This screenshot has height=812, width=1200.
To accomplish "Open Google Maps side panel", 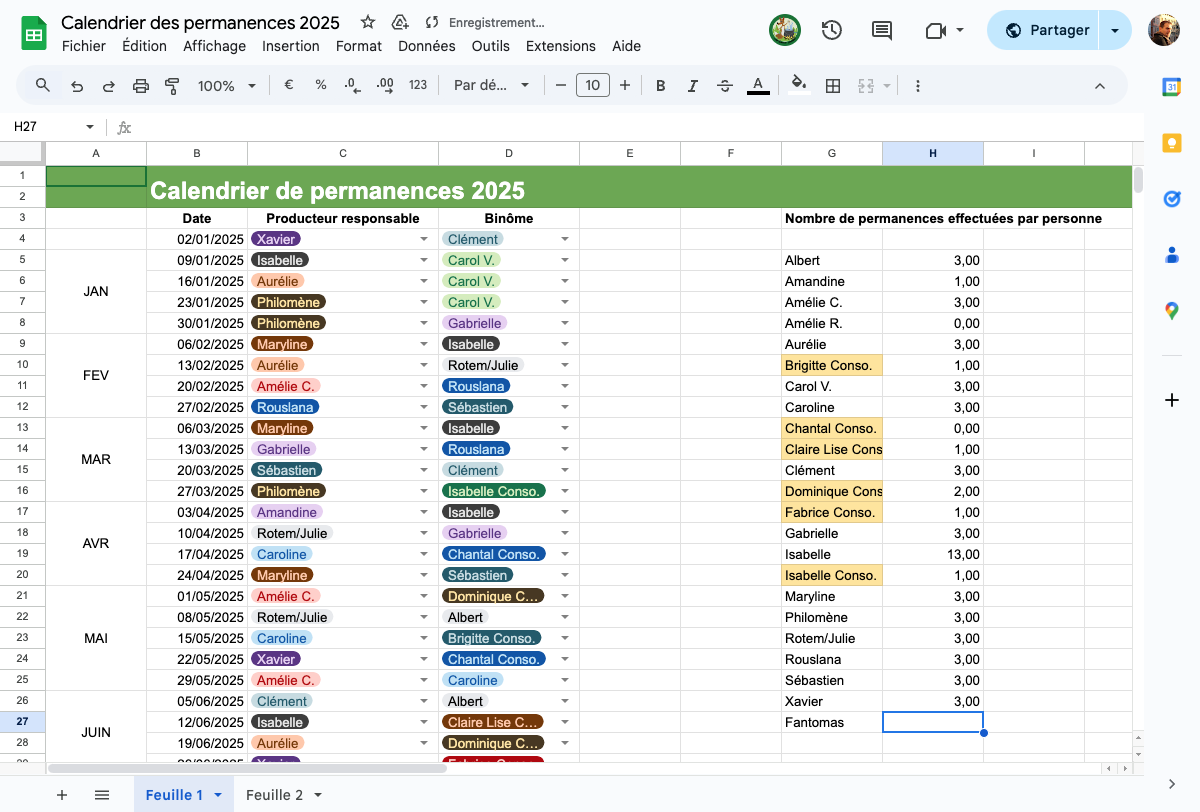I will [x=1172, y=311].
